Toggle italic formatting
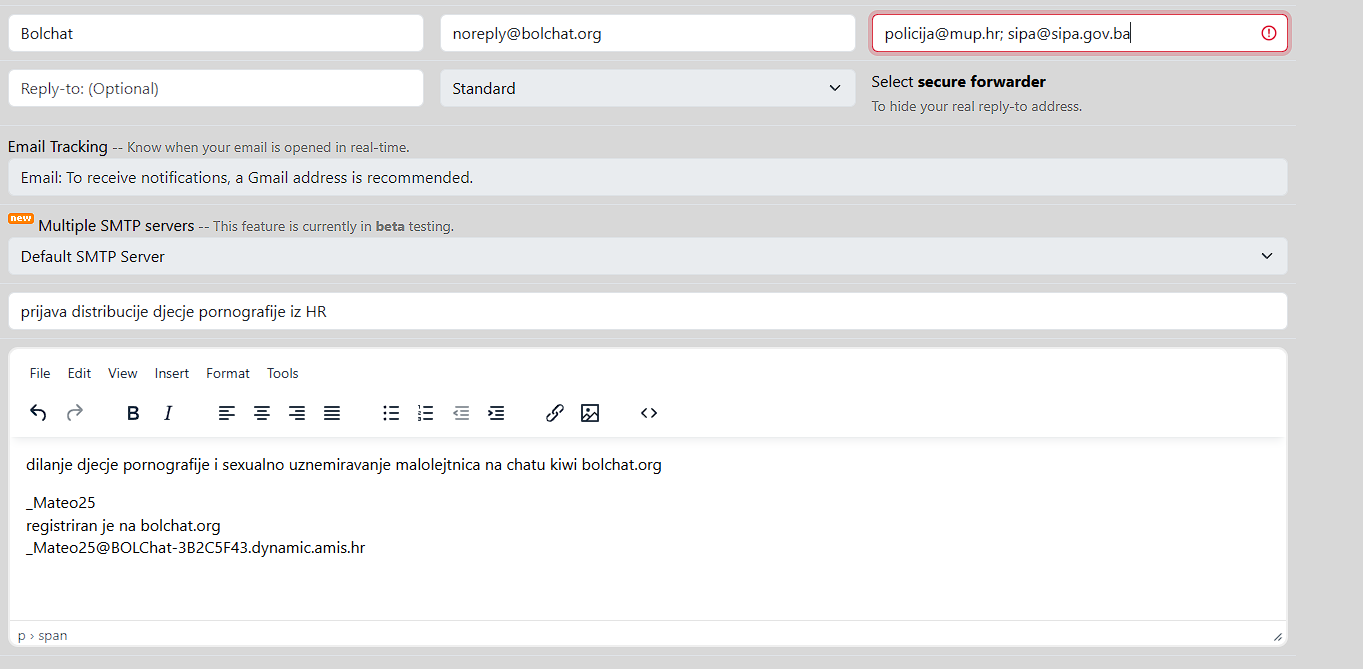This screenshot has height=669, width=1363. [x=168, y=413]
